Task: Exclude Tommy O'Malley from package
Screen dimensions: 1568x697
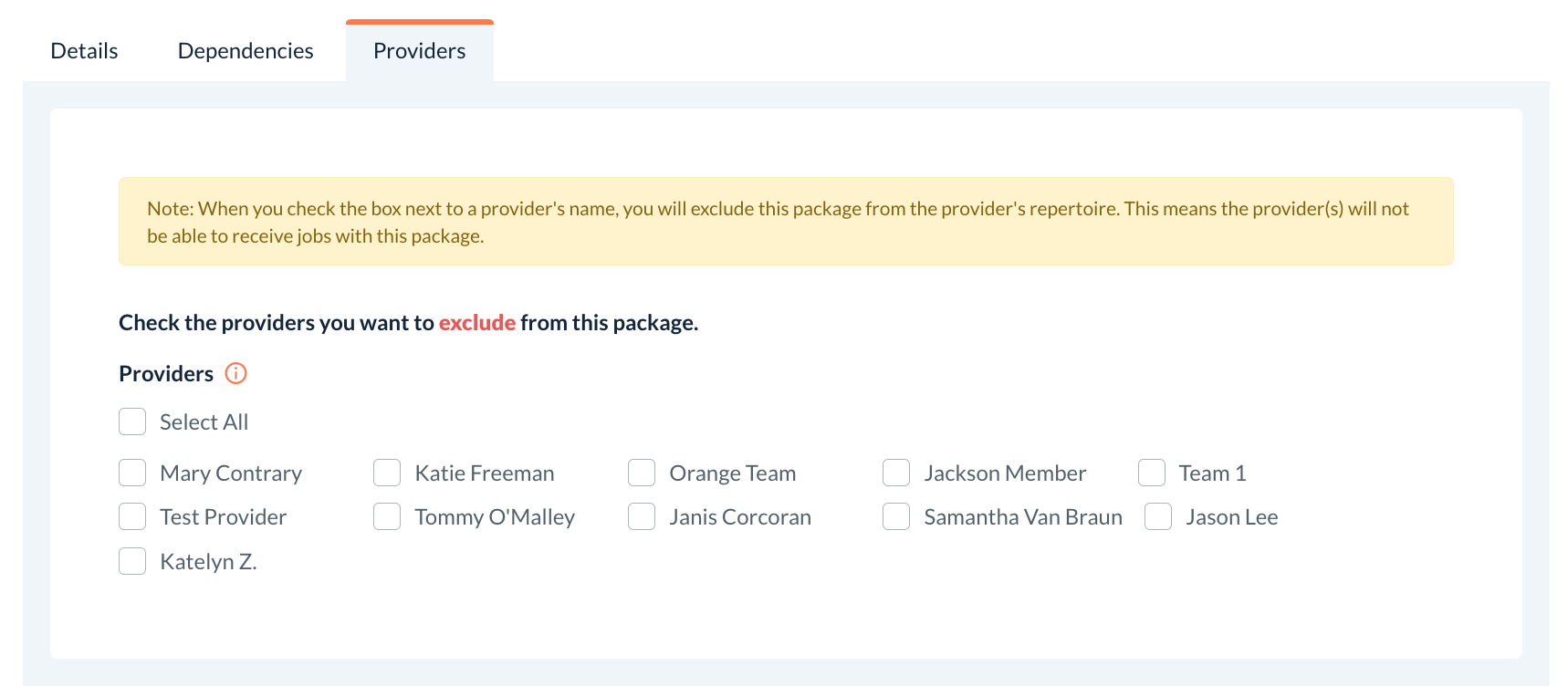Action: [x=387, y=516]
